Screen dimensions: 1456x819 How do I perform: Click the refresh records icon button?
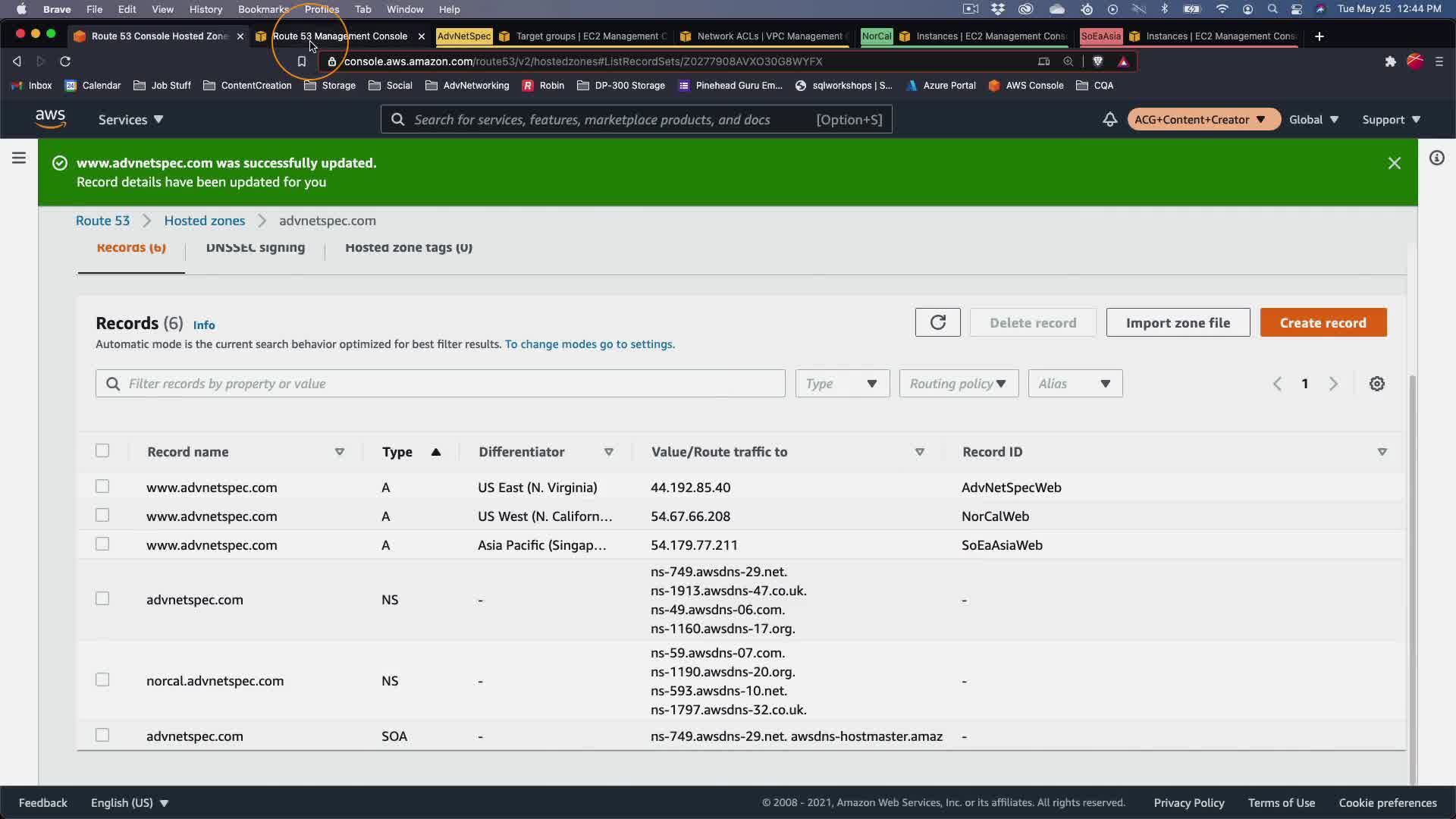coord(937,322)
